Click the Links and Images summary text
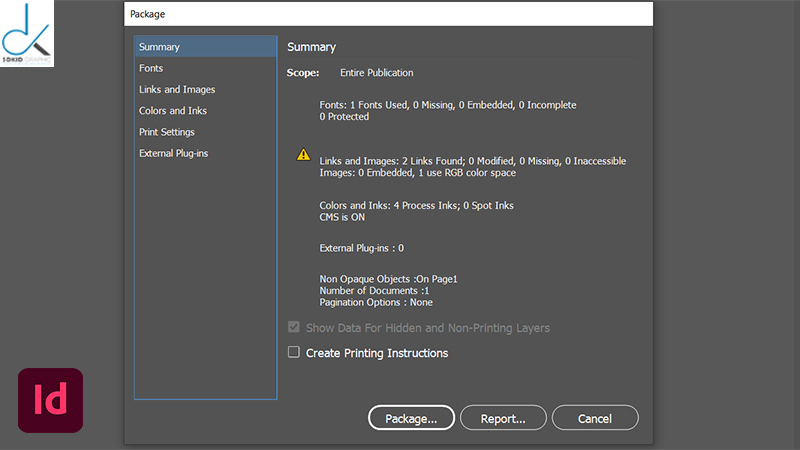800x450 pixels. pyautogui.click(x=472, y=161)
